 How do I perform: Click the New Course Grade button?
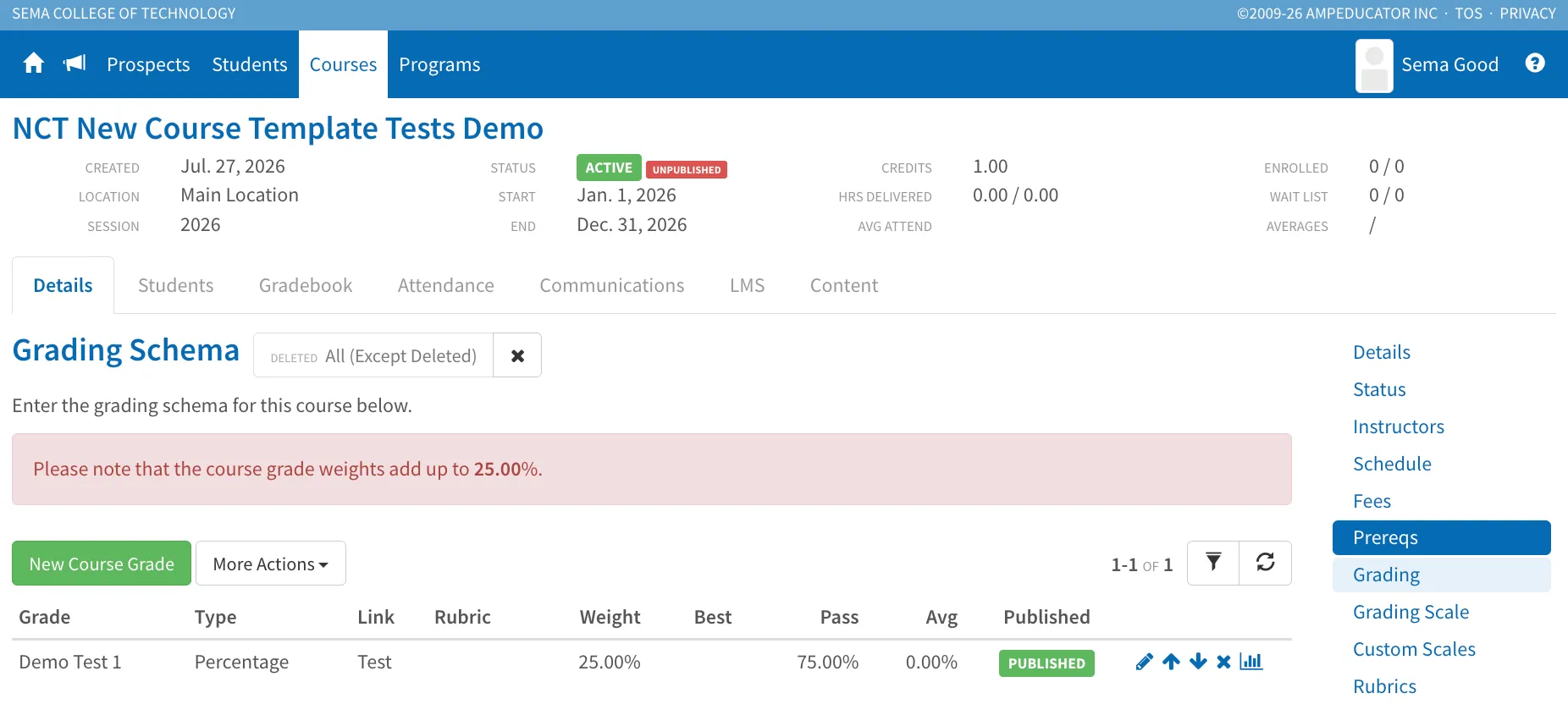[102, 564]
